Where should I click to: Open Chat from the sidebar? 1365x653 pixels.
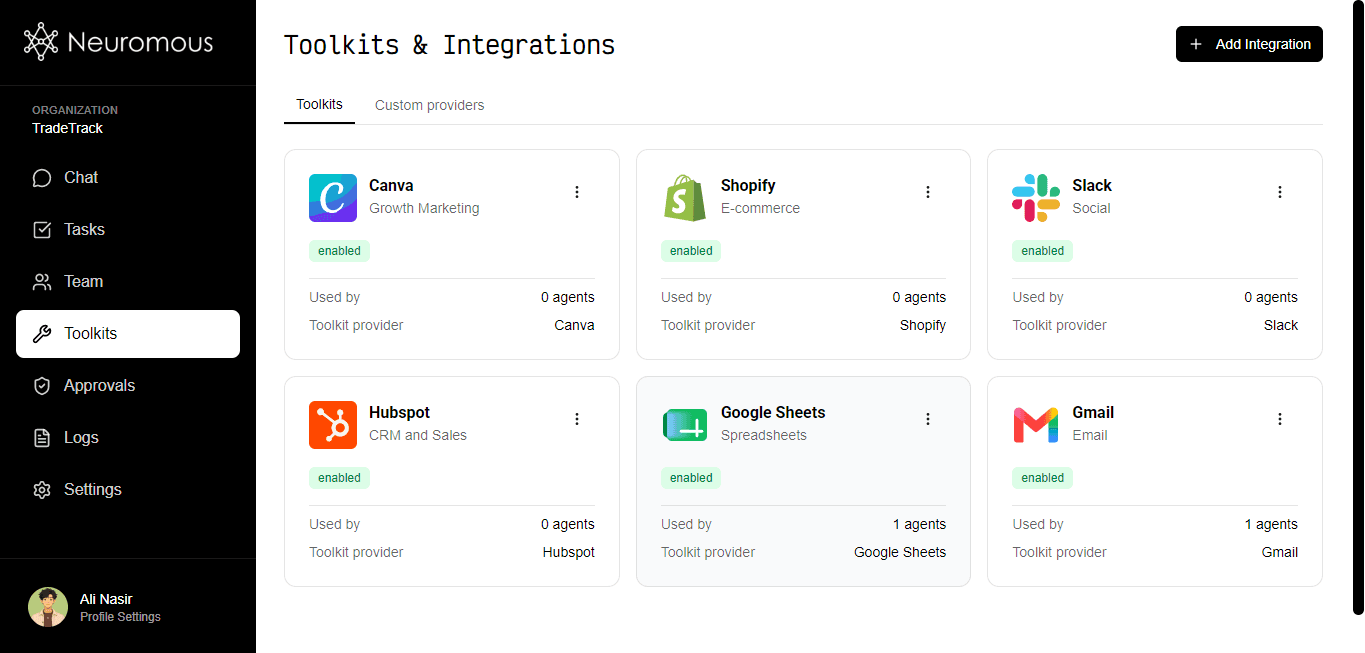[128, 178]
